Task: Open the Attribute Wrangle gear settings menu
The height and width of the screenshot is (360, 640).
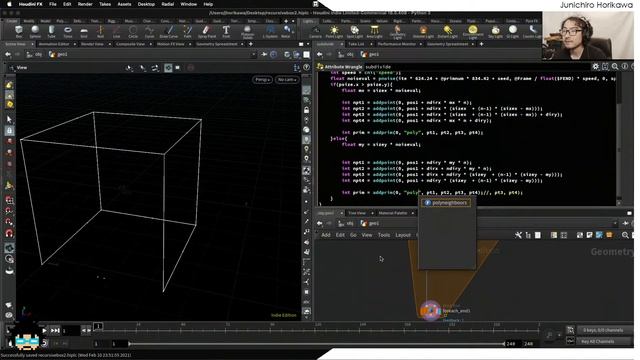Action: (x=596, y=67)
